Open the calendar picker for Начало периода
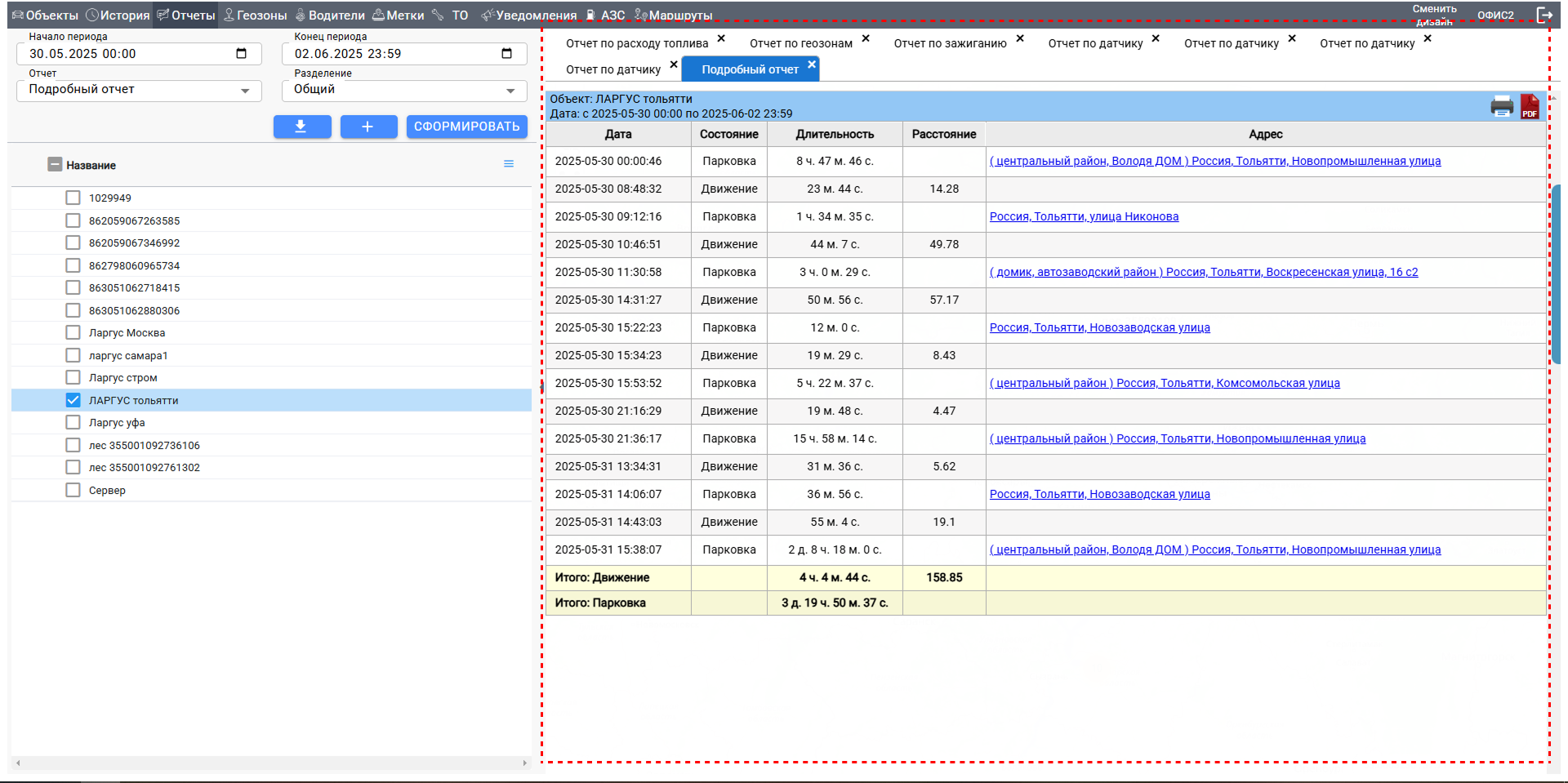Image resolution: width=1568 pixels, height=783 pixels. pyautogui.click(x=241, y=54)
